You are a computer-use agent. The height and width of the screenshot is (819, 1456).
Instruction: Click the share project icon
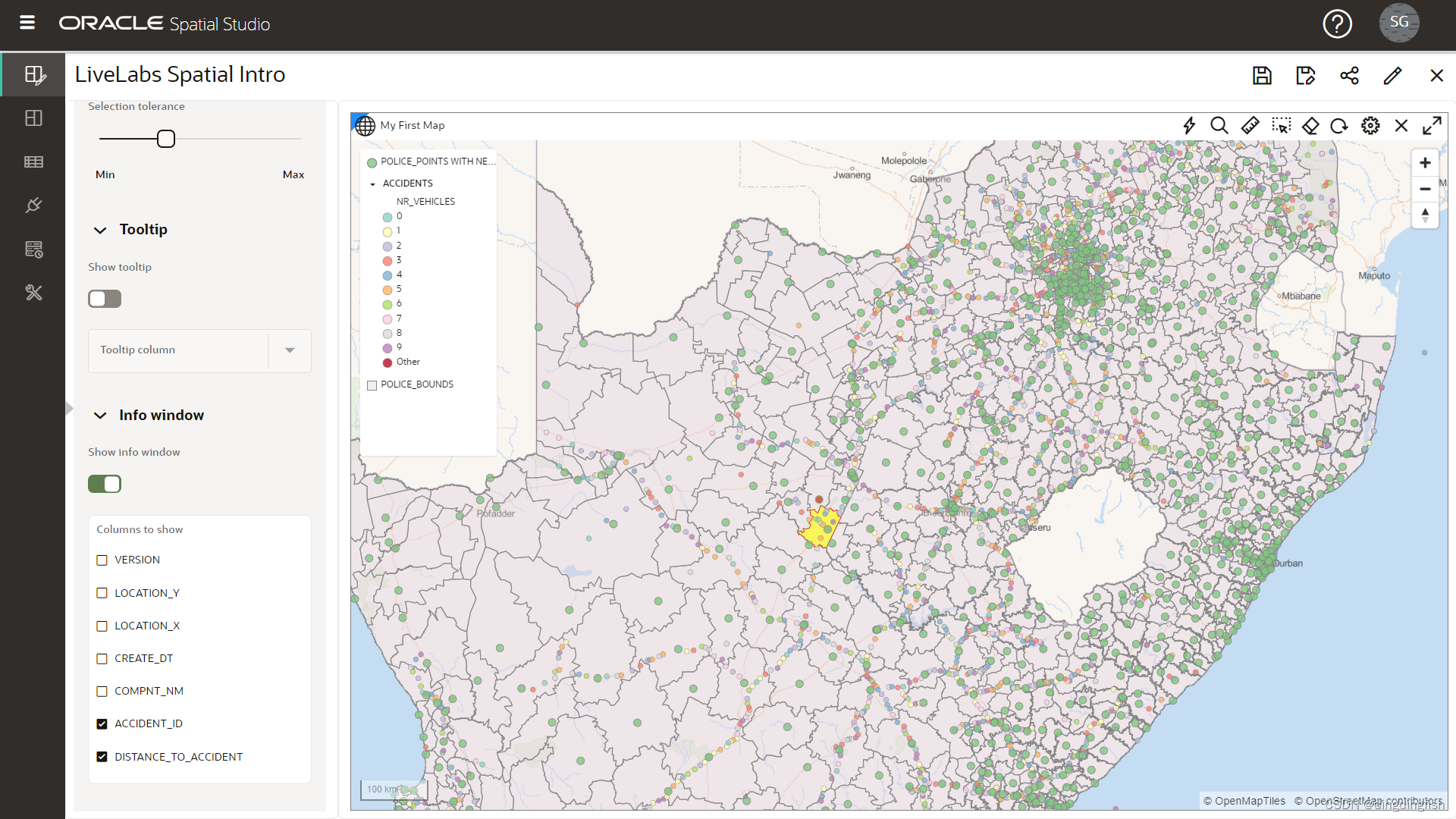tap(1349, 75)
